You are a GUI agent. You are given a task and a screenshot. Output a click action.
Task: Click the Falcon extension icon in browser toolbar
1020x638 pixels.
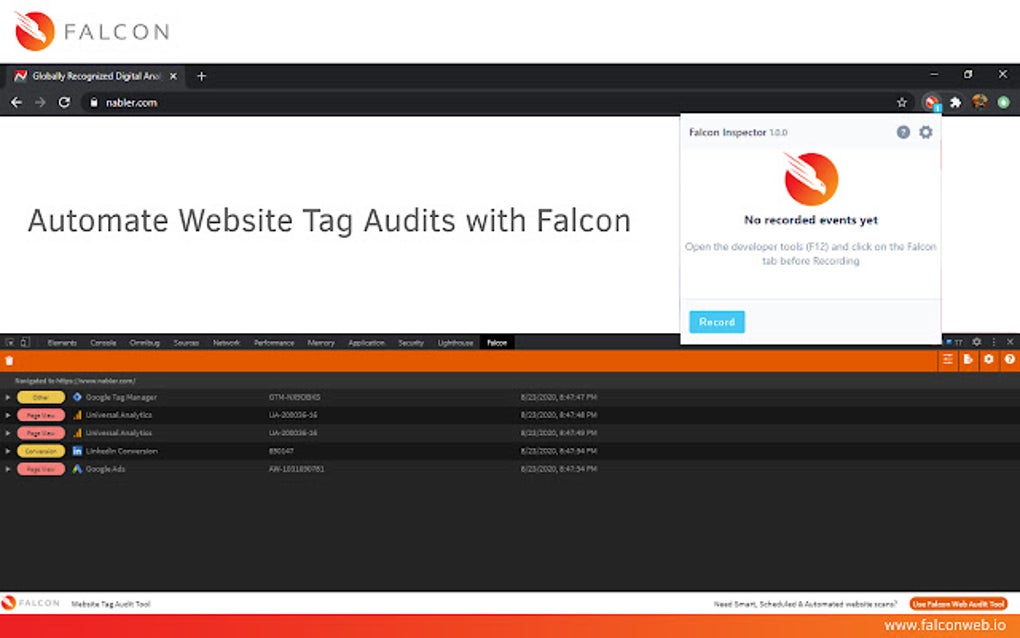tap(931, 102)
